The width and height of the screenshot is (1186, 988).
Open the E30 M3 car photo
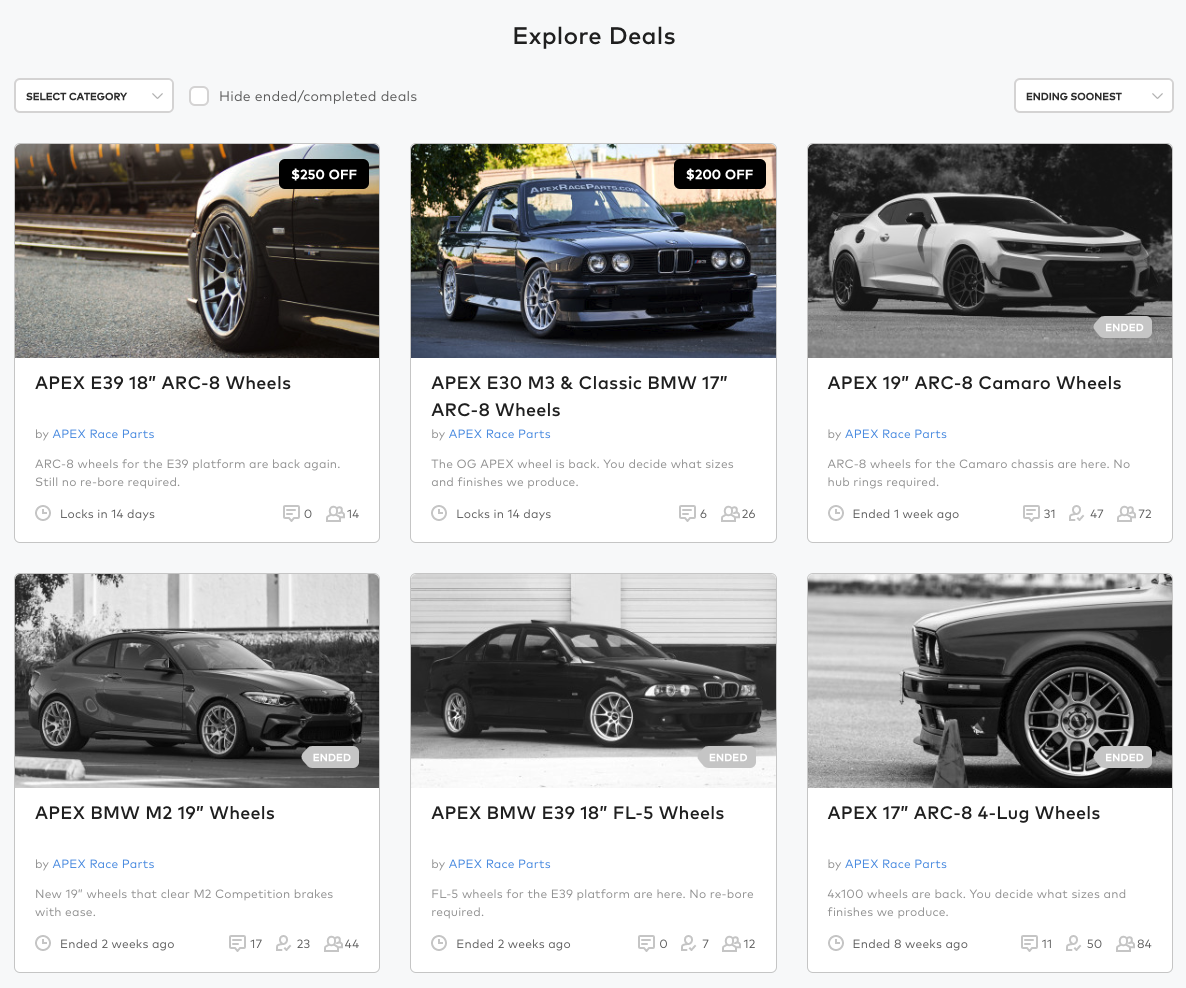593,250
